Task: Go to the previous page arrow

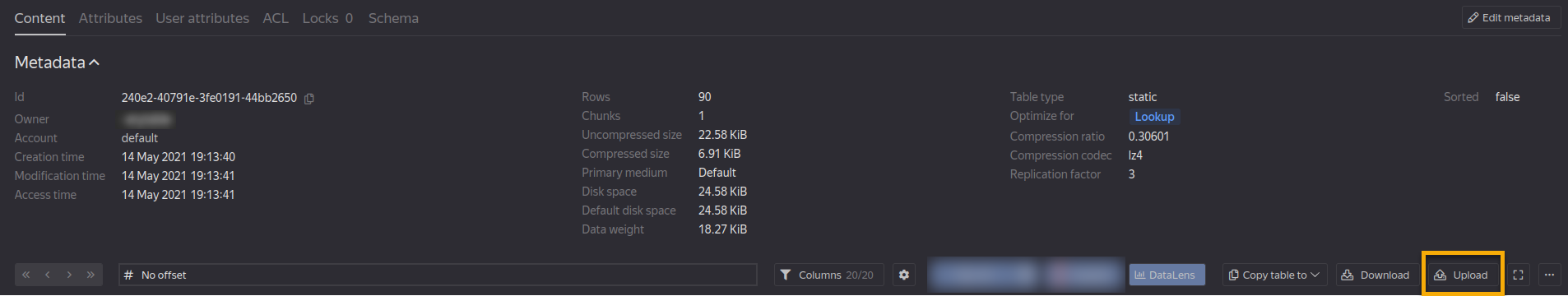Action: pos(48,275)
